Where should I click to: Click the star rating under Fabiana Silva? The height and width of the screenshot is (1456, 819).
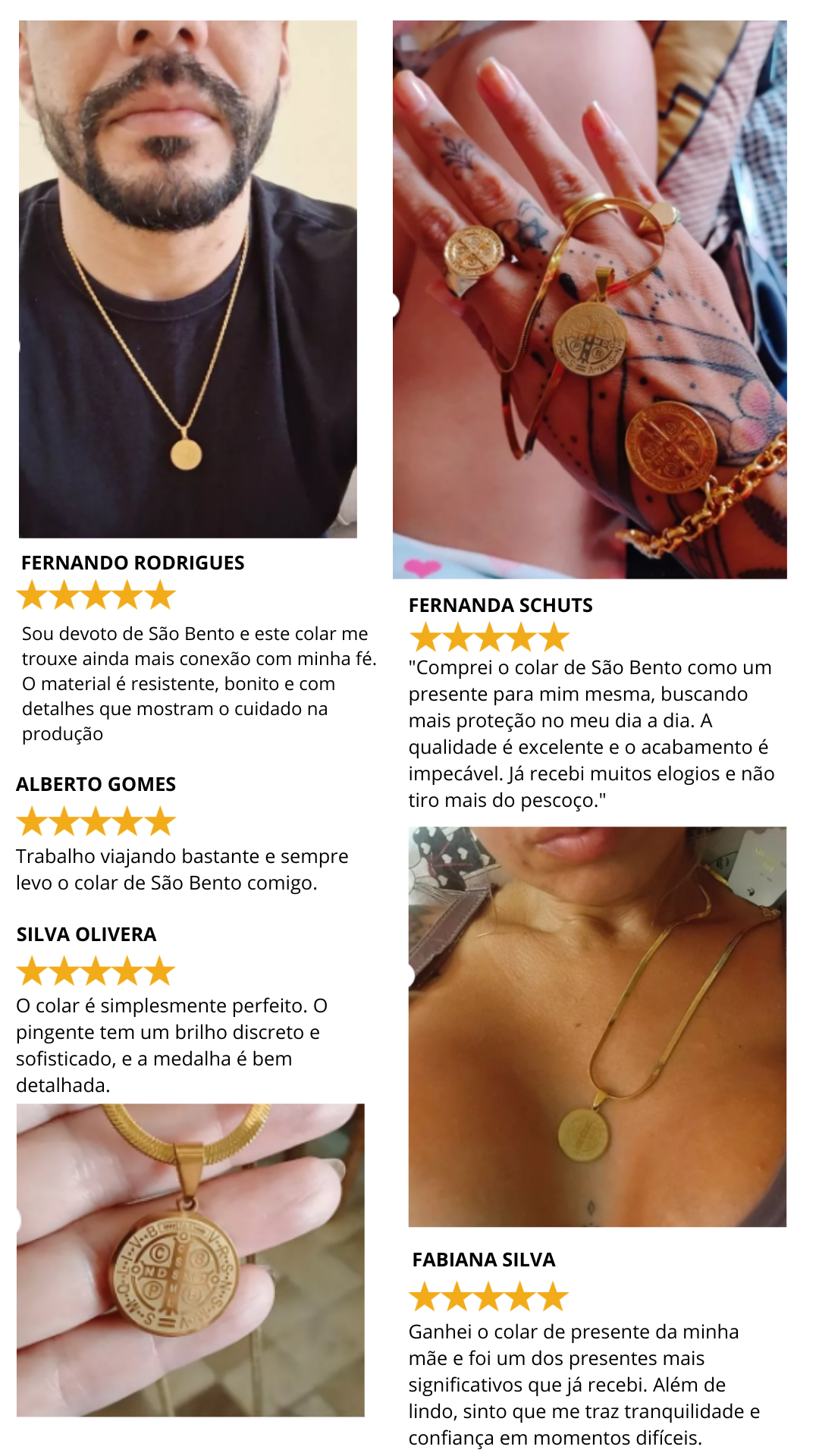[x=489, y=1296]
